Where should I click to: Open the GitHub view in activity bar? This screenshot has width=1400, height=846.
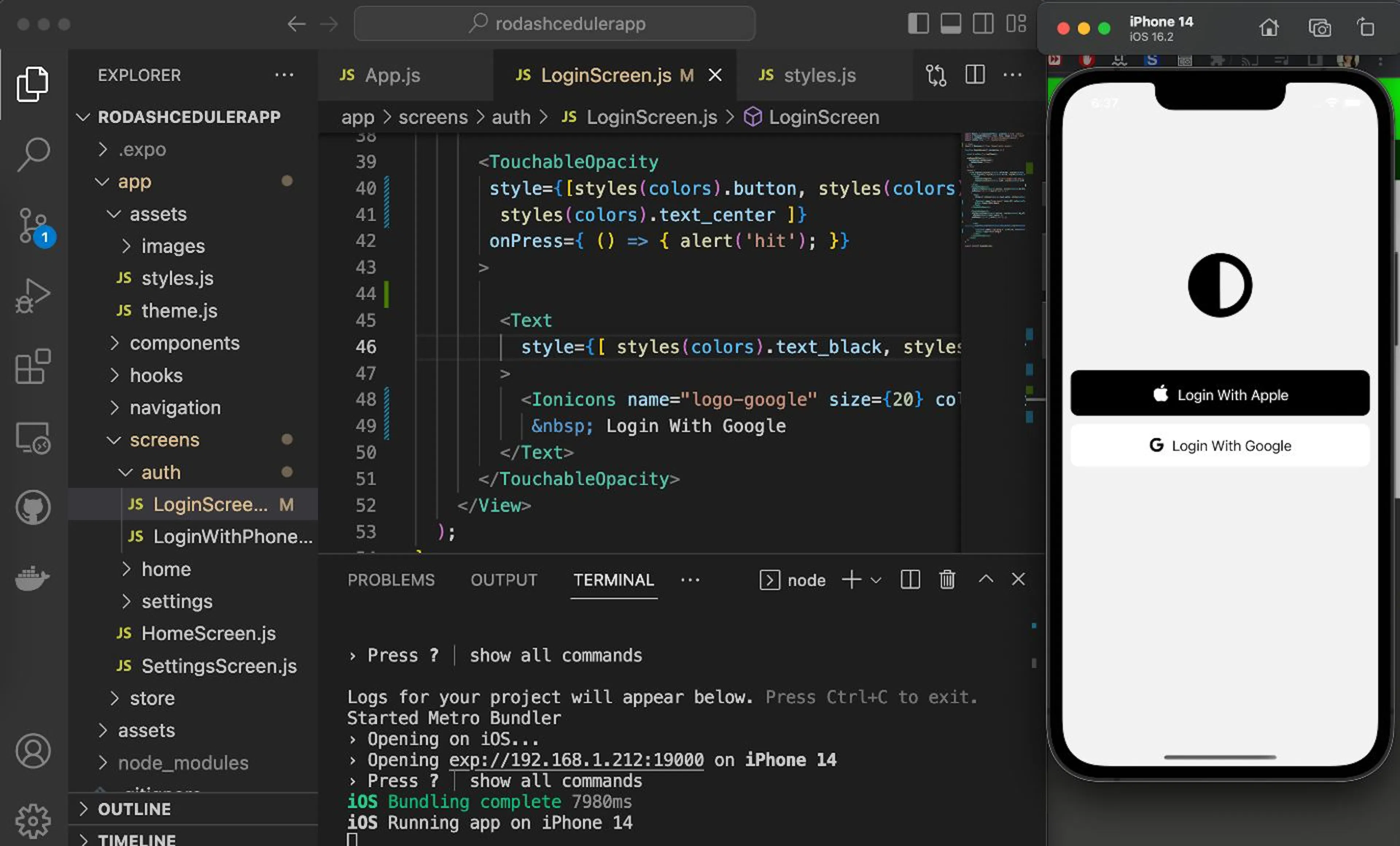pyautogui.click(x=32, y=507)
